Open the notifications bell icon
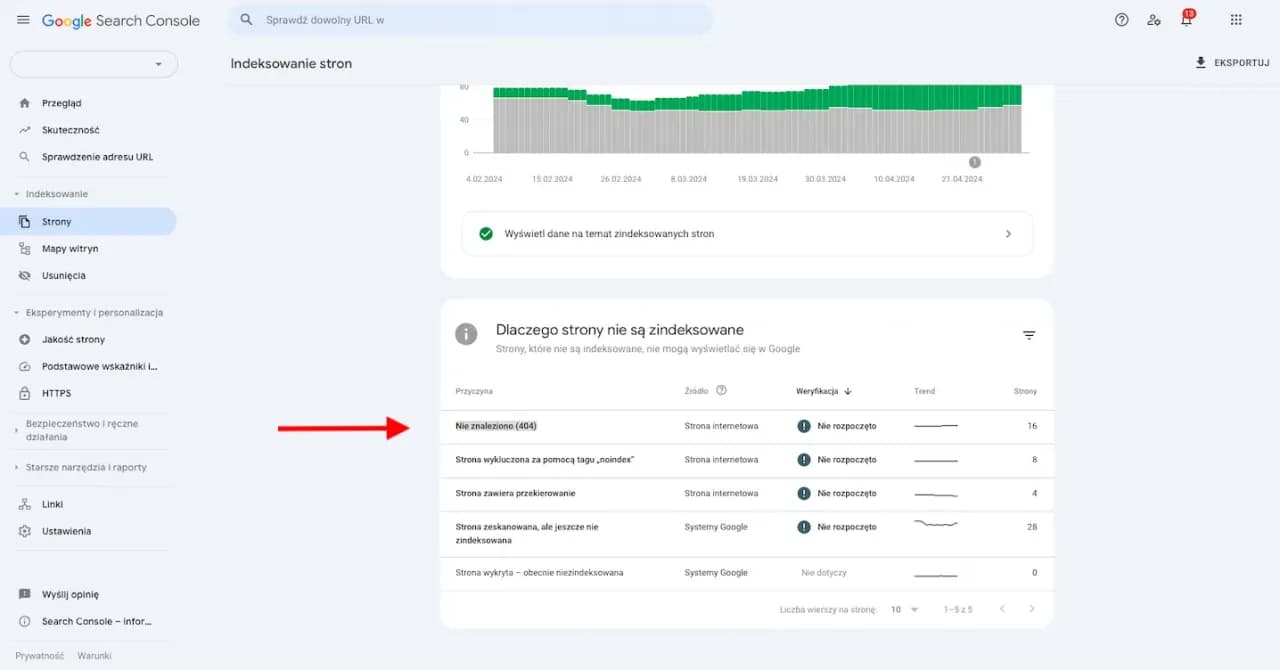 pyautogui.click(x=1186, y=20)
